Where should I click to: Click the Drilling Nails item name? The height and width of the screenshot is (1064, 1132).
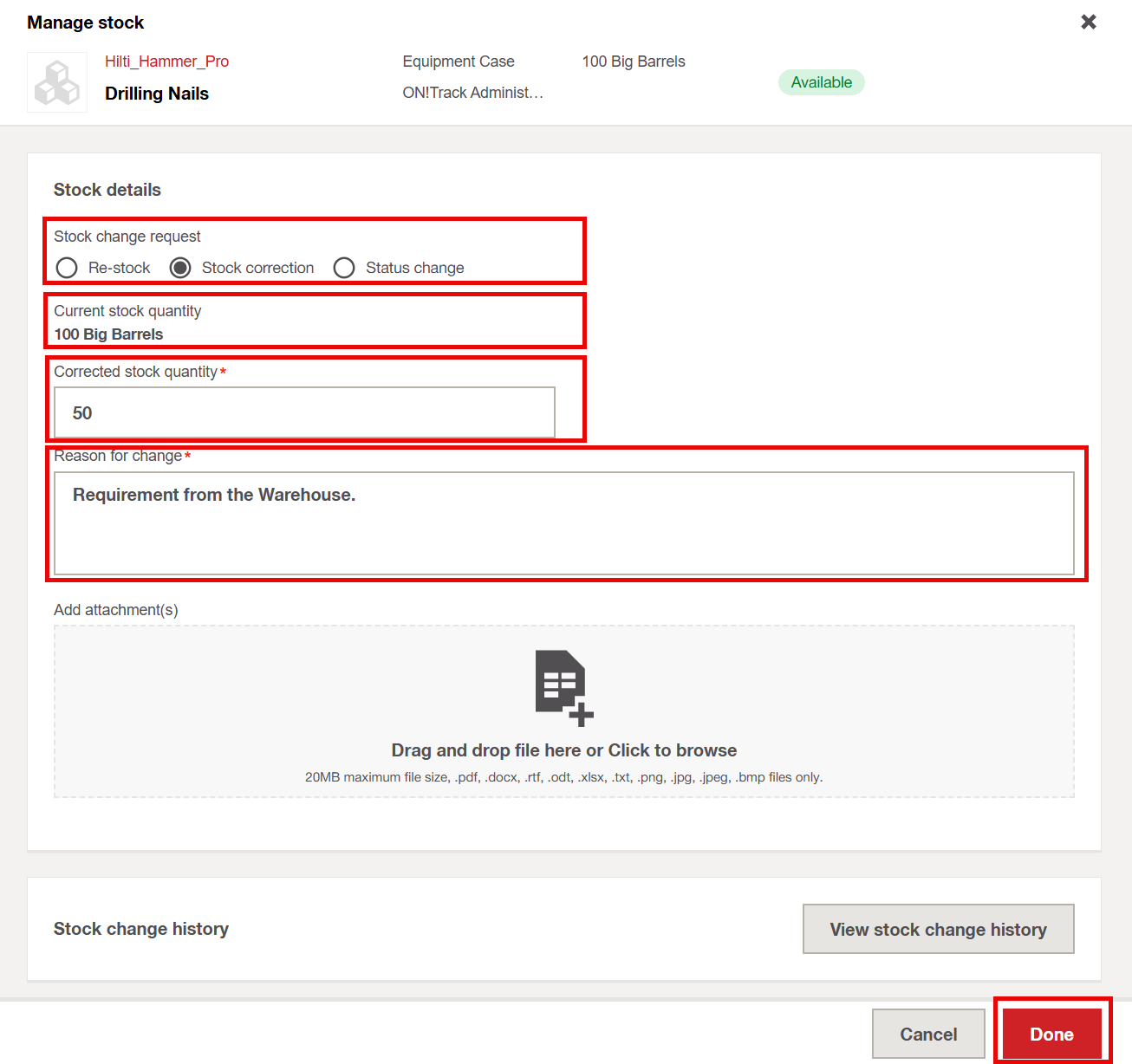[x=157, y=94]
